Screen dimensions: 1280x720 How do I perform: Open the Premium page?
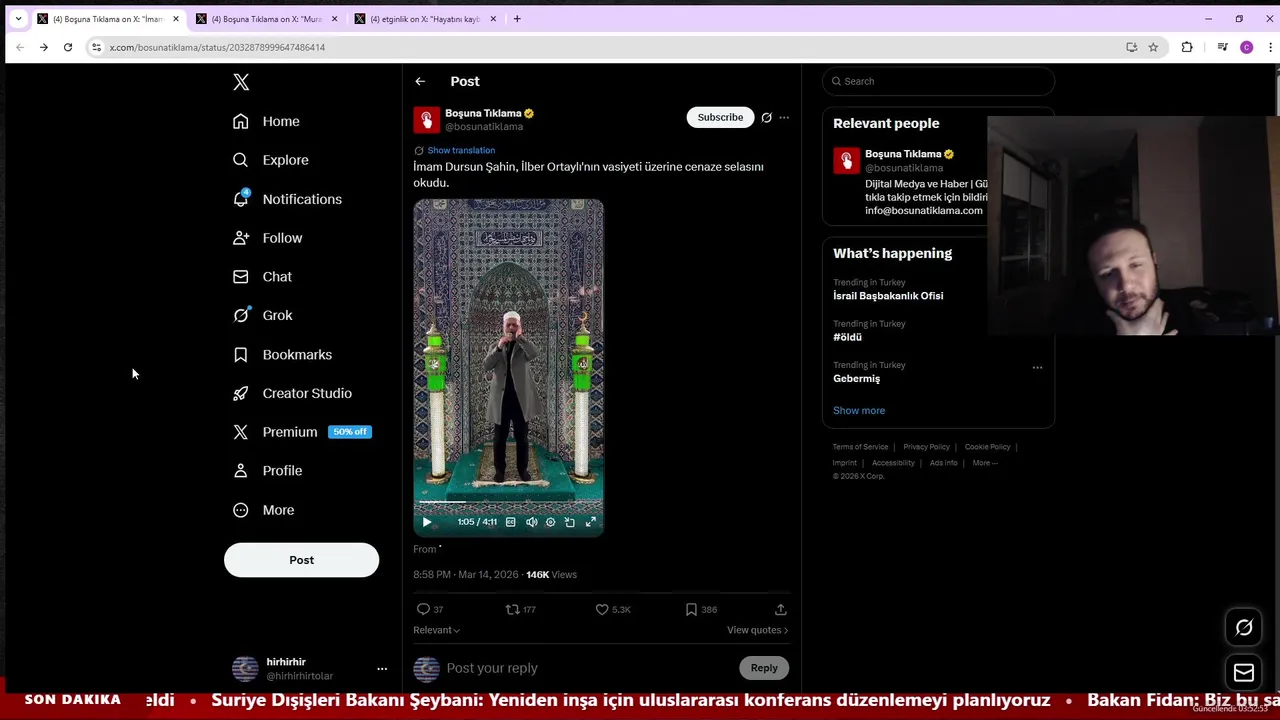point(301,432)
